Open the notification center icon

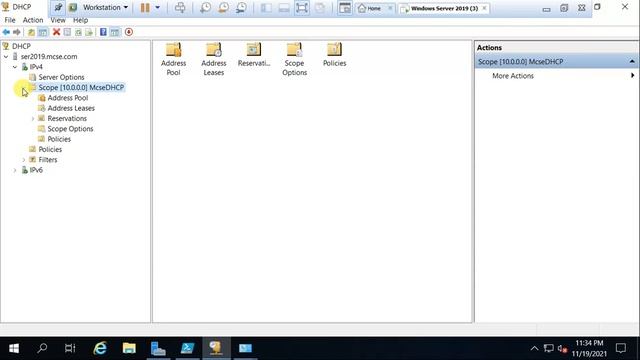pos(621,348)
